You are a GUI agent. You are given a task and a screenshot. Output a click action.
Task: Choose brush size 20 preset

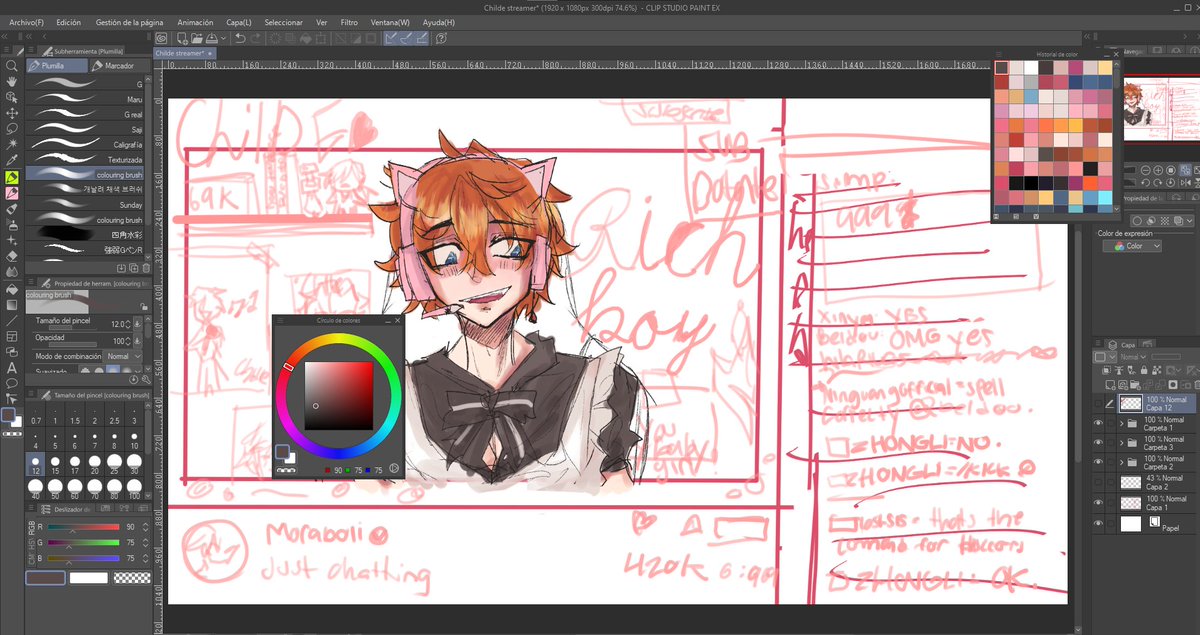pos(96,465)
